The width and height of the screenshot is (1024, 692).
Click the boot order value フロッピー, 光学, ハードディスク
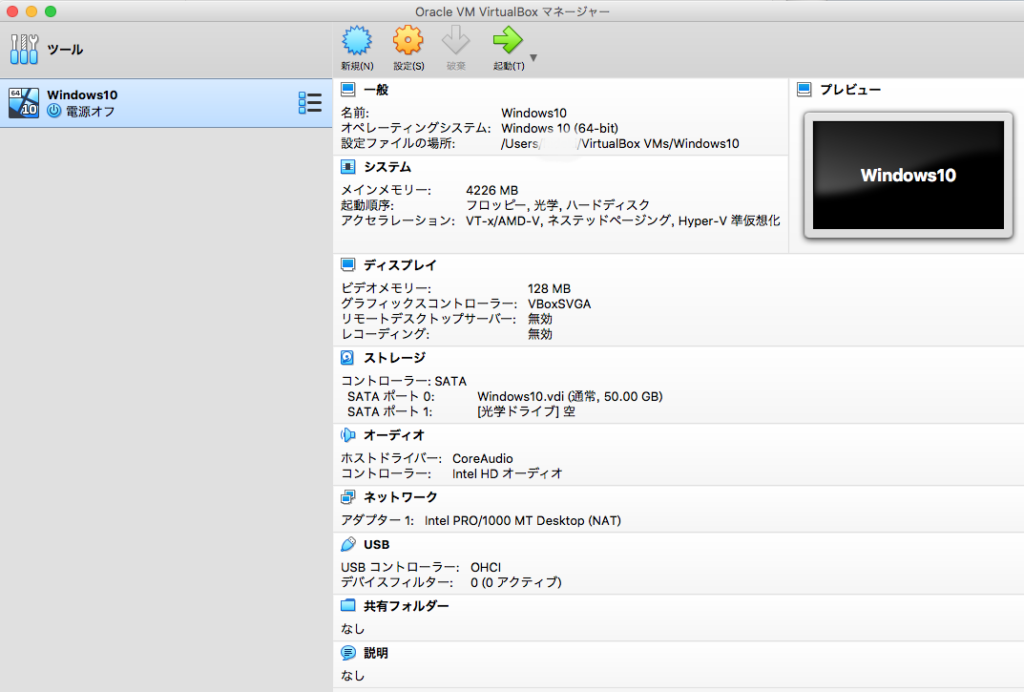(x=558, y=205)
